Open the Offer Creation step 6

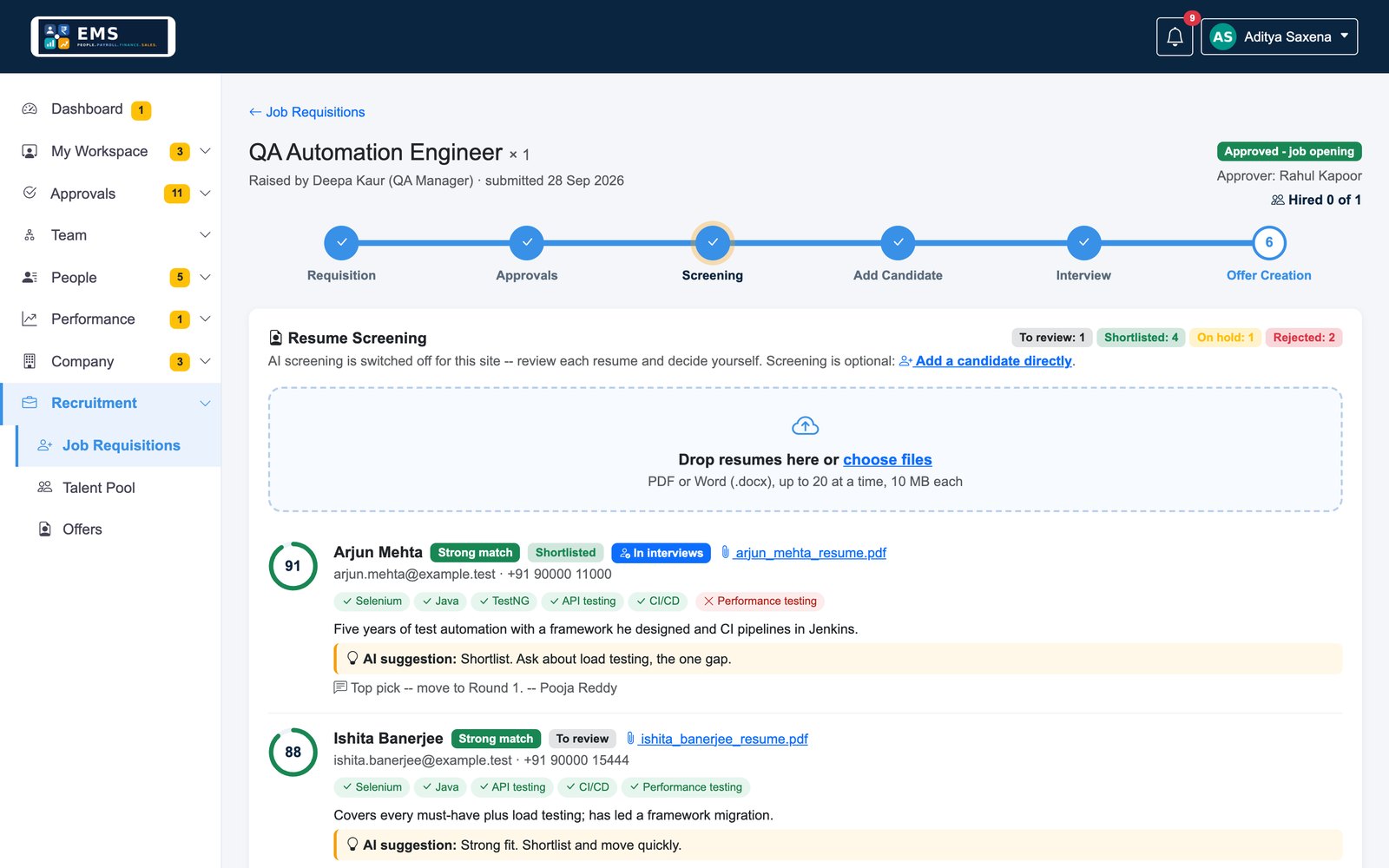click(1269, 243)
